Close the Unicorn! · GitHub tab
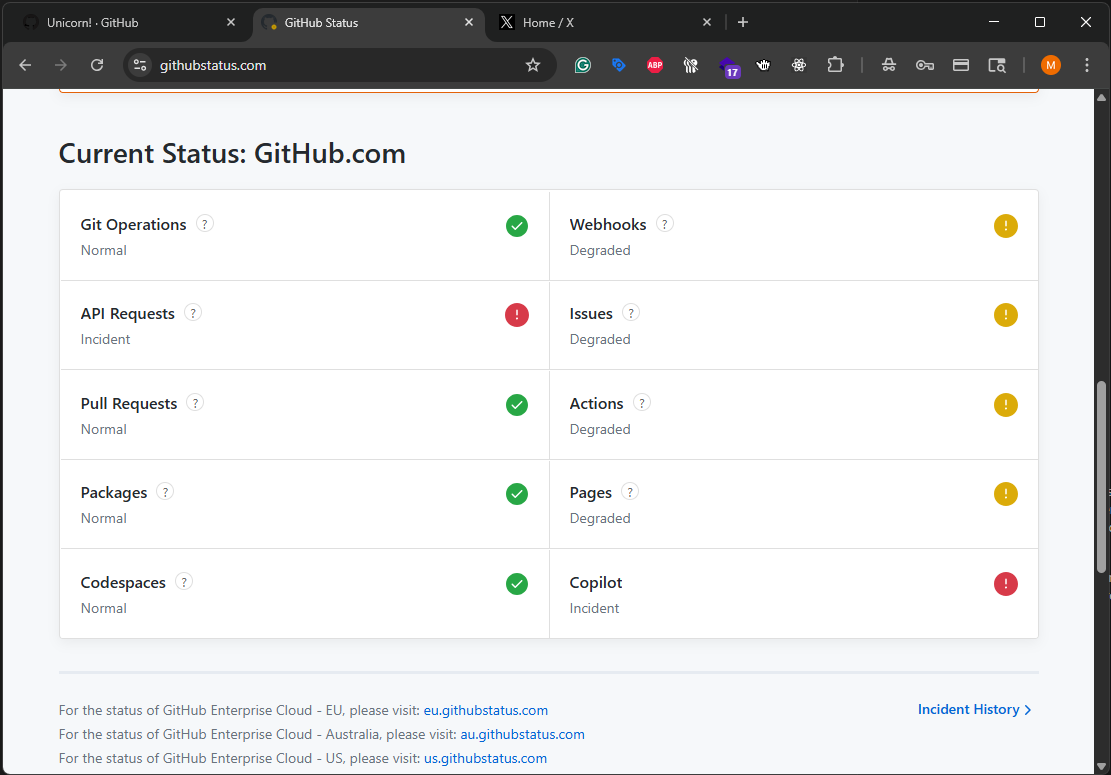Screen dimensions: 1111x775 (231, 23)
